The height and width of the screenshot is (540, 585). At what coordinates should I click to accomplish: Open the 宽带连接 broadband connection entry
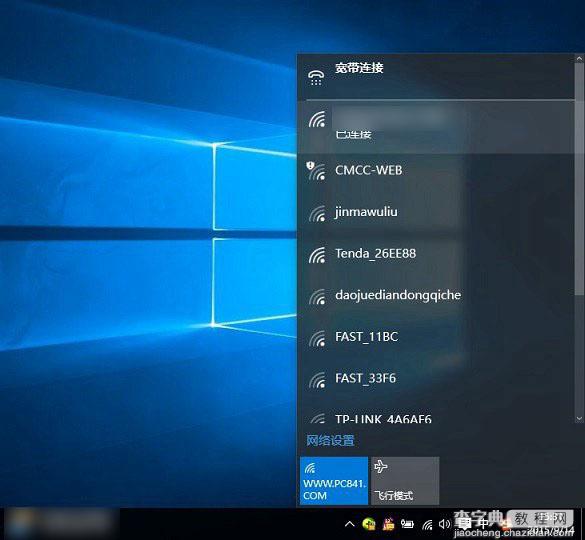click(436, 76)
